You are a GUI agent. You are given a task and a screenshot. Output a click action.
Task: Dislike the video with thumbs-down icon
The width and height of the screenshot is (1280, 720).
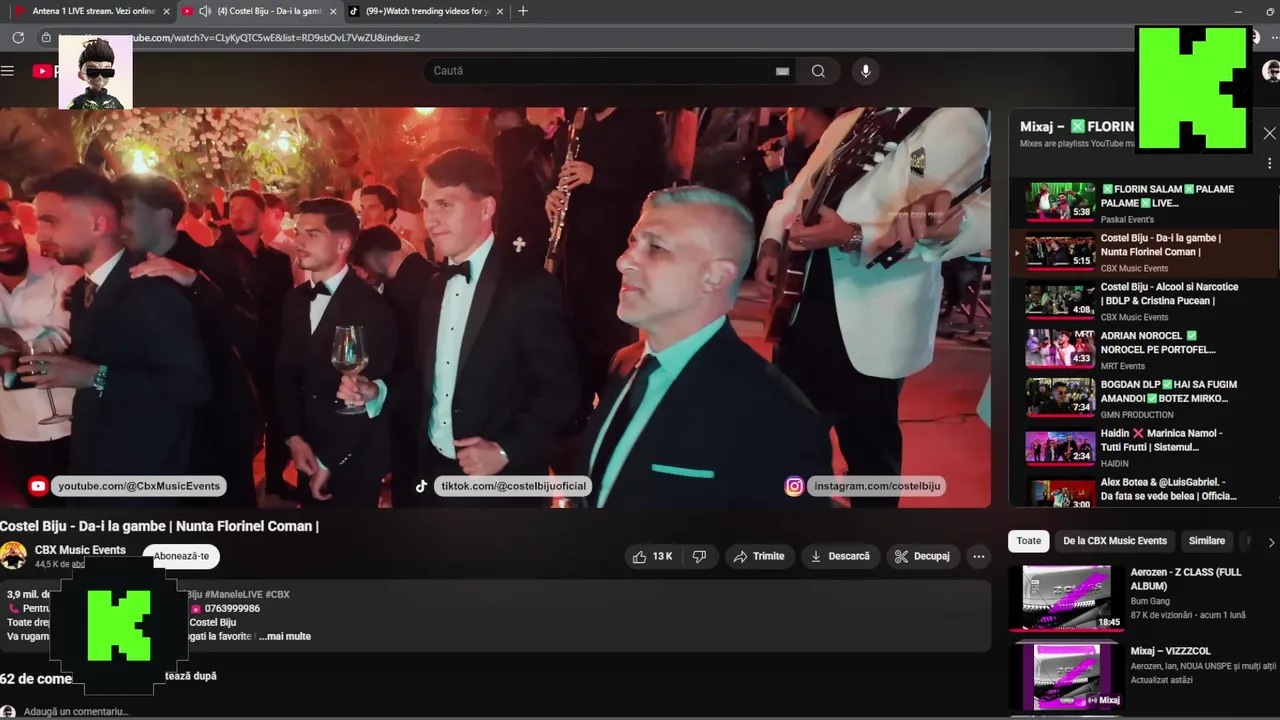tap(699, 556)
